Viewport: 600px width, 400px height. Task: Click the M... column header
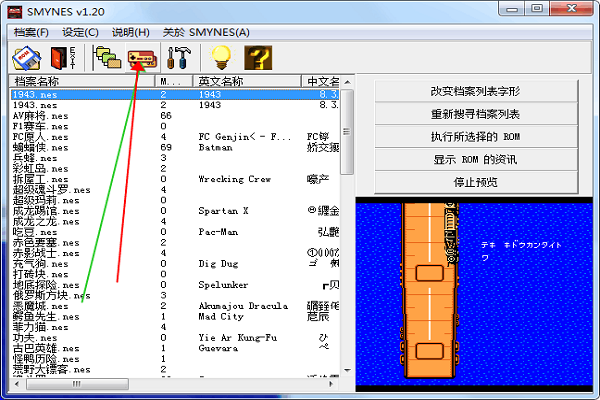pyautogui.click(x=174, y=81)
